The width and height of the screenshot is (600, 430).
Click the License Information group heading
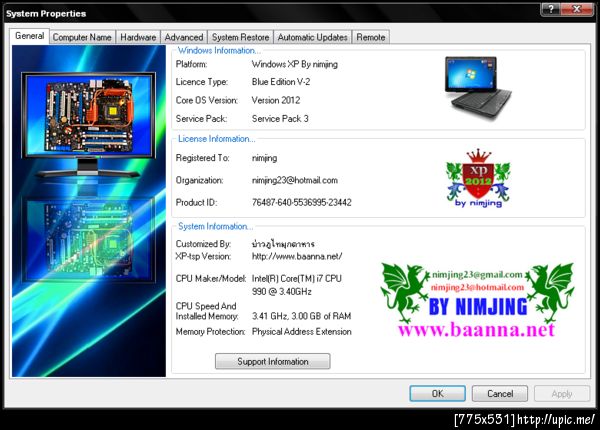click(x=217, y=139)
